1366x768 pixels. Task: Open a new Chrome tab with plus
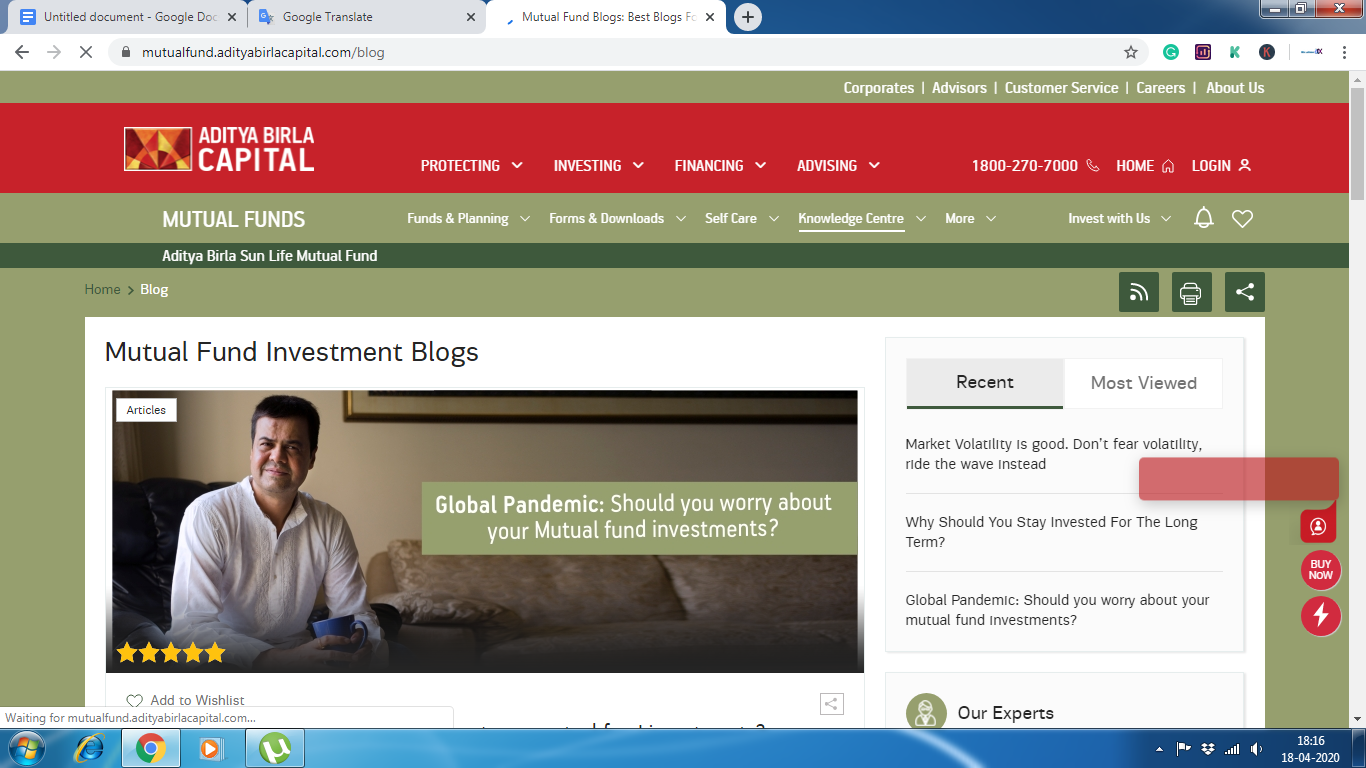pyautogui.click(x=747, y=17)
